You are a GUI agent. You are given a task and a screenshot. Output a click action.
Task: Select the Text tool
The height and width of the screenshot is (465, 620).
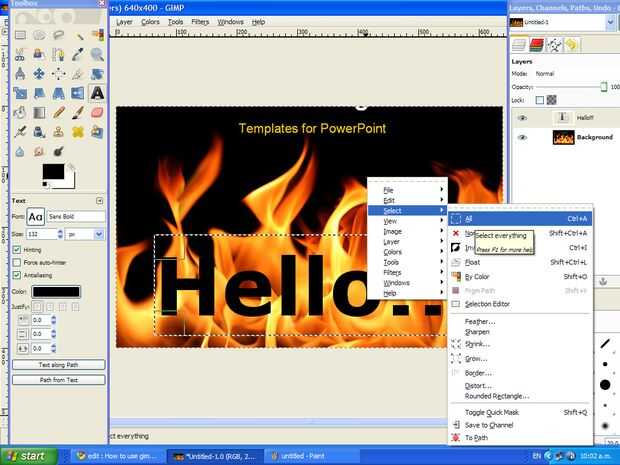pyautogui.click(x=97, y=93)
